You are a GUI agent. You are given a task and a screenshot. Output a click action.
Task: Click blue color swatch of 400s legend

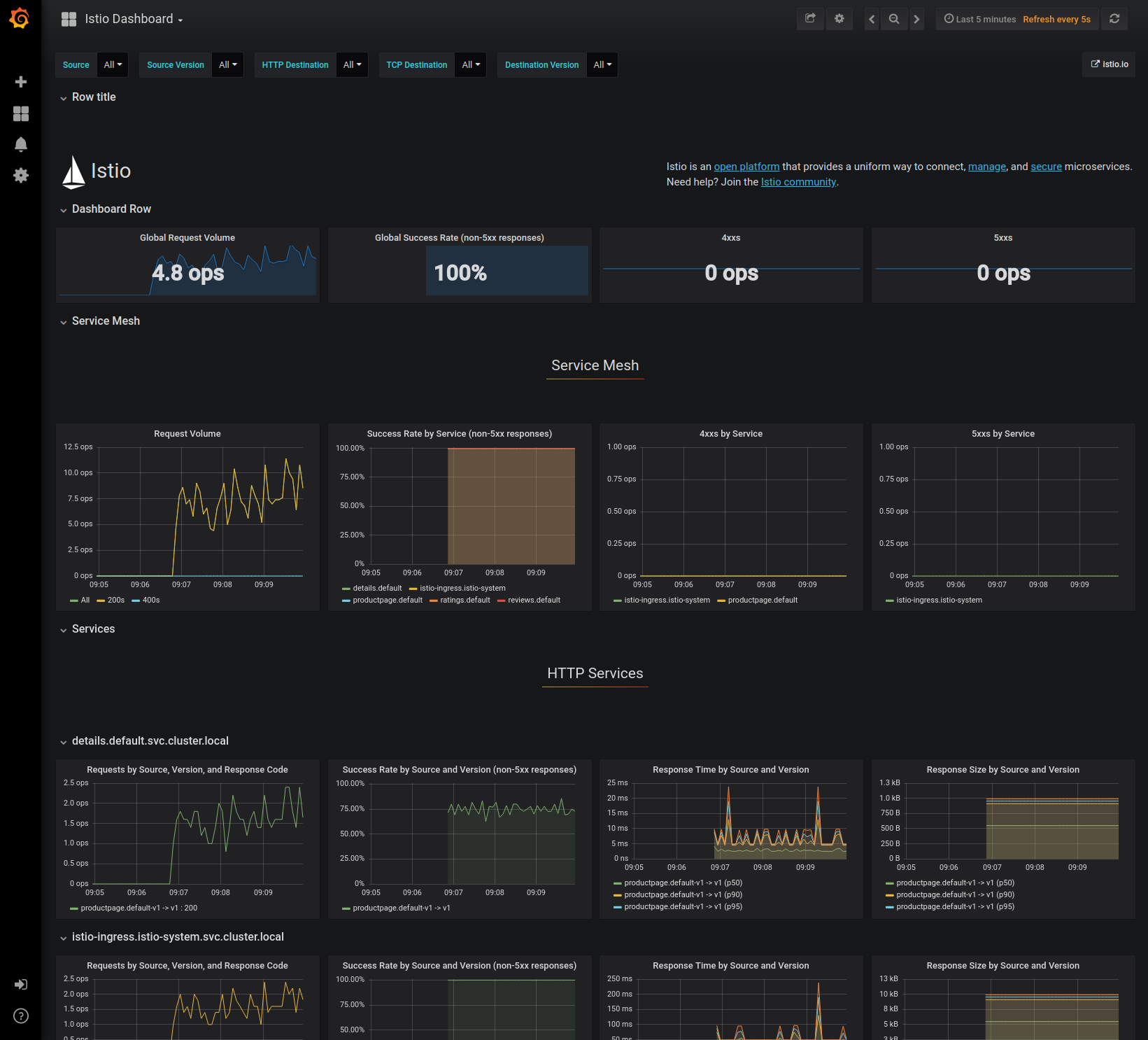(x=136, y=600)
